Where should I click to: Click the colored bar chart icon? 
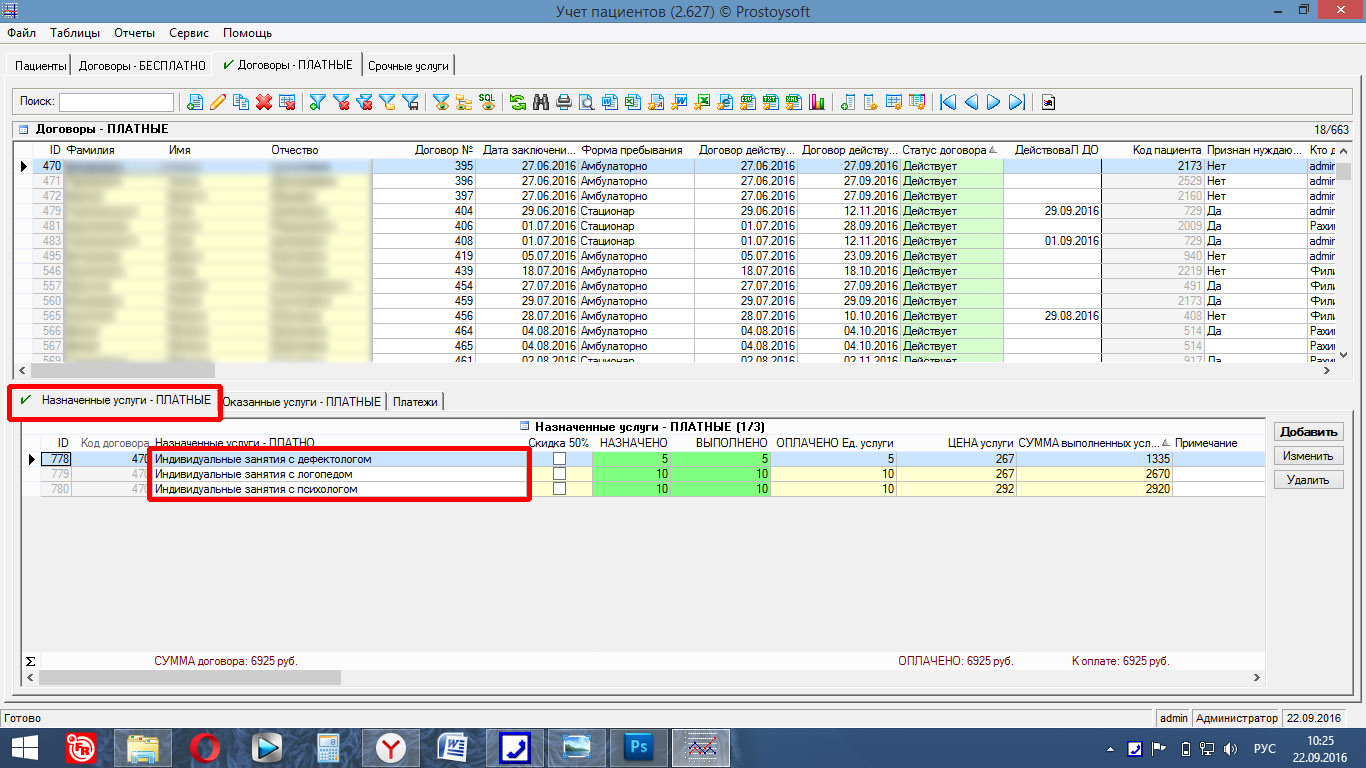817,102
